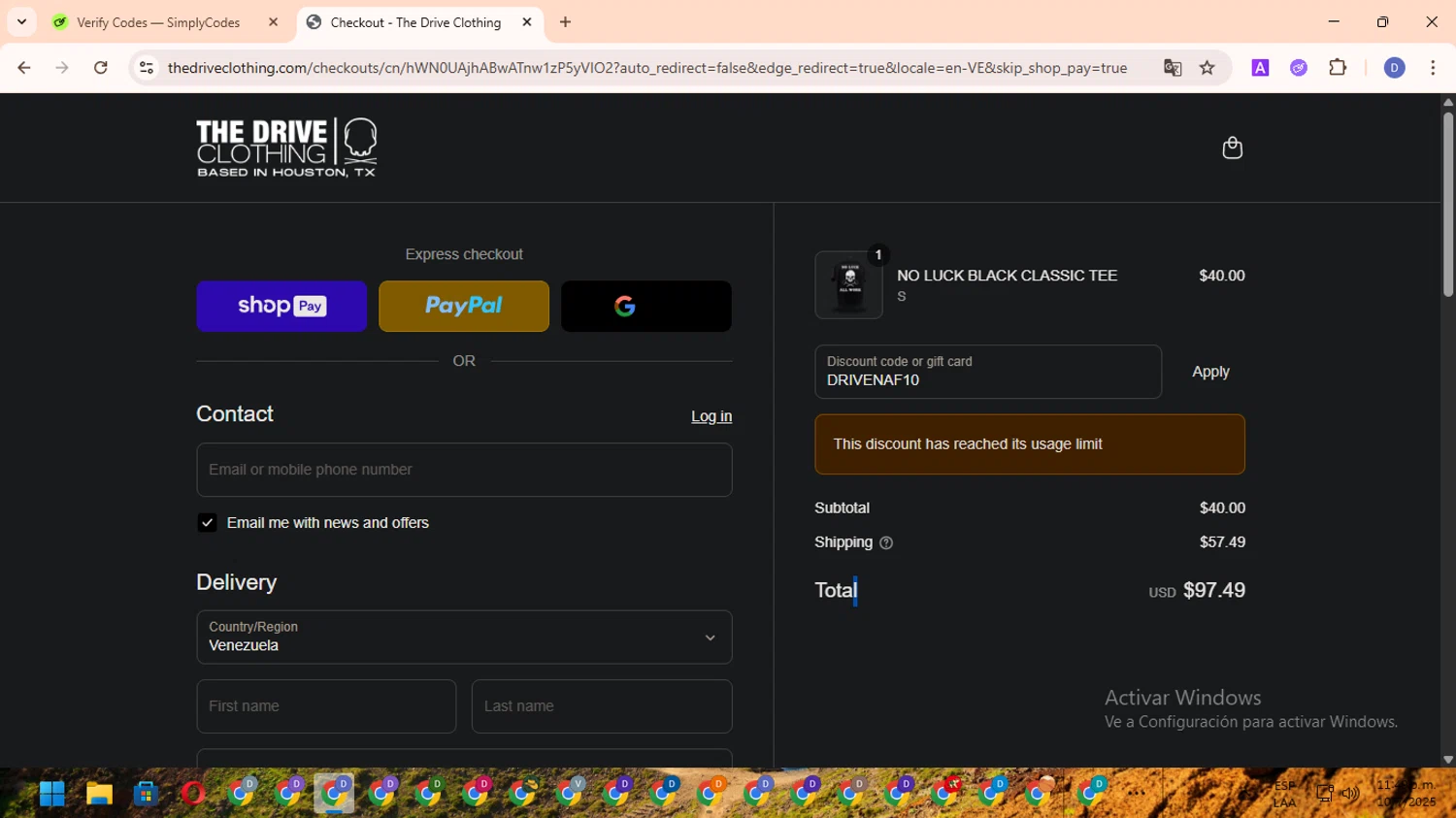Open the taskbar volume icon
The height and width of the screenshot is (818, 1456).
tap(1350, 794)
